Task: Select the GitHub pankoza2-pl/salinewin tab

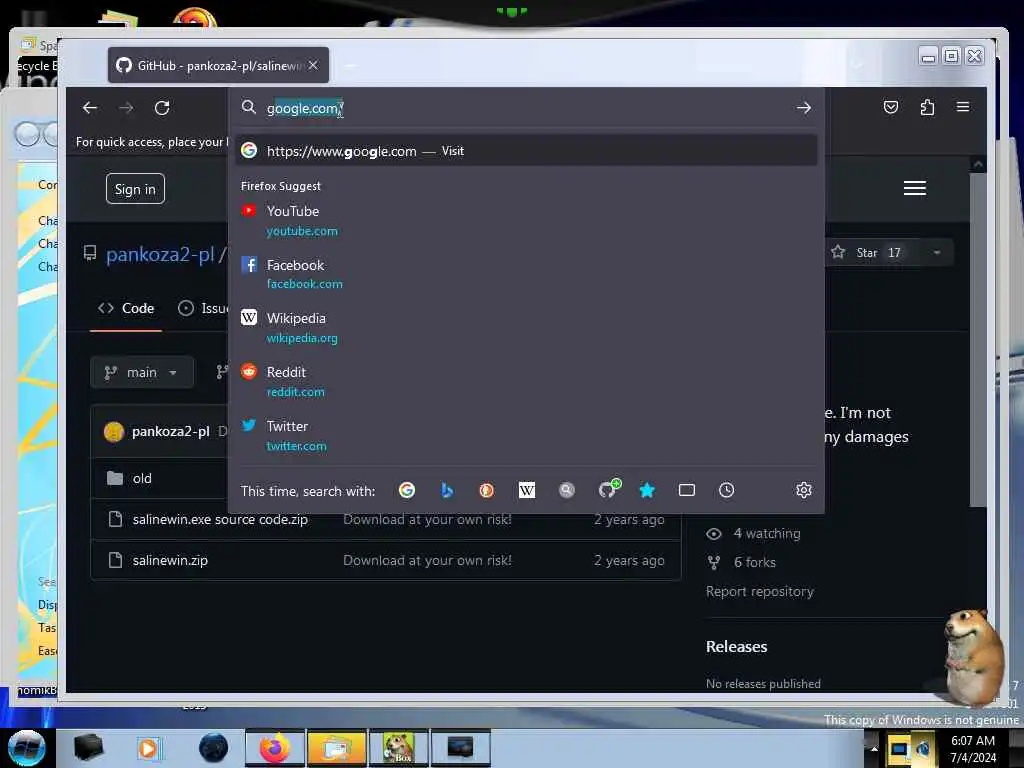Action: click(218, 65)
